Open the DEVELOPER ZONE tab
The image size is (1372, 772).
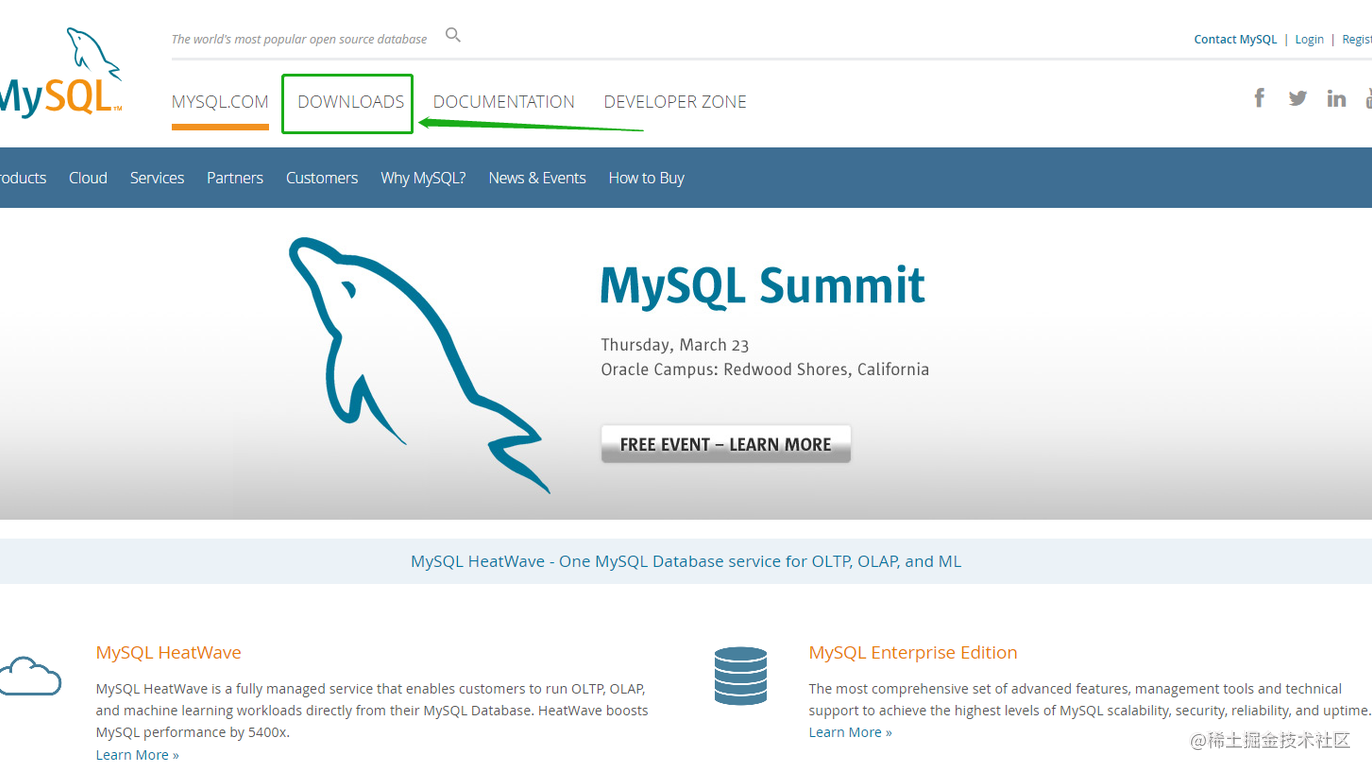pyautogui.click(x=674, y=101)
